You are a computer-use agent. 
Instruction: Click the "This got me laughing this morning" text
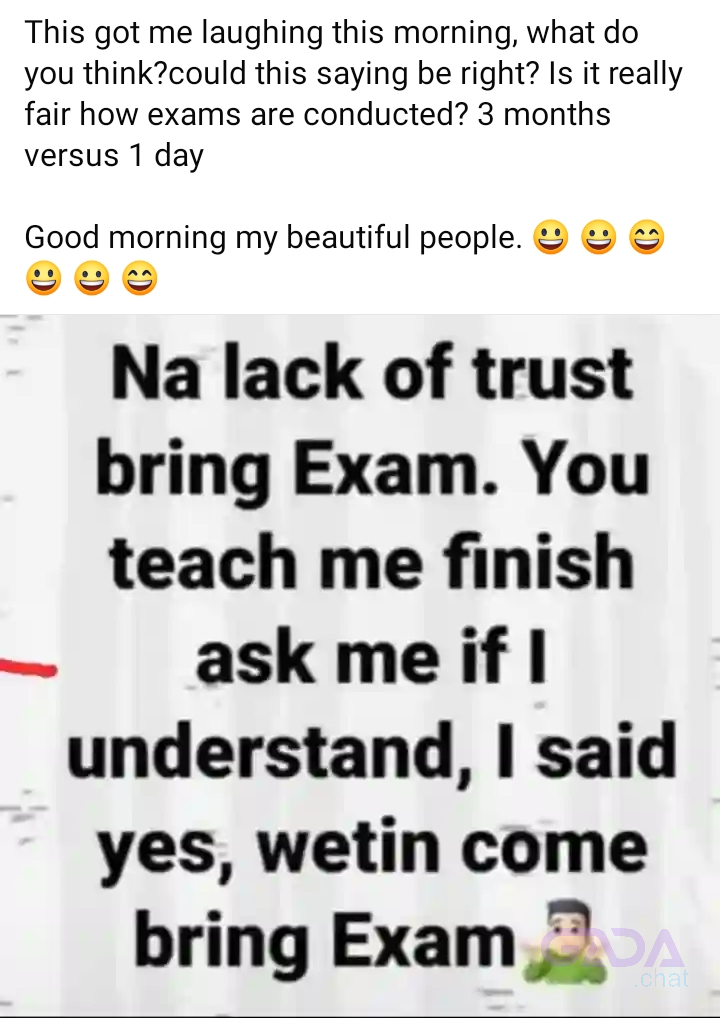coord(271,33)
